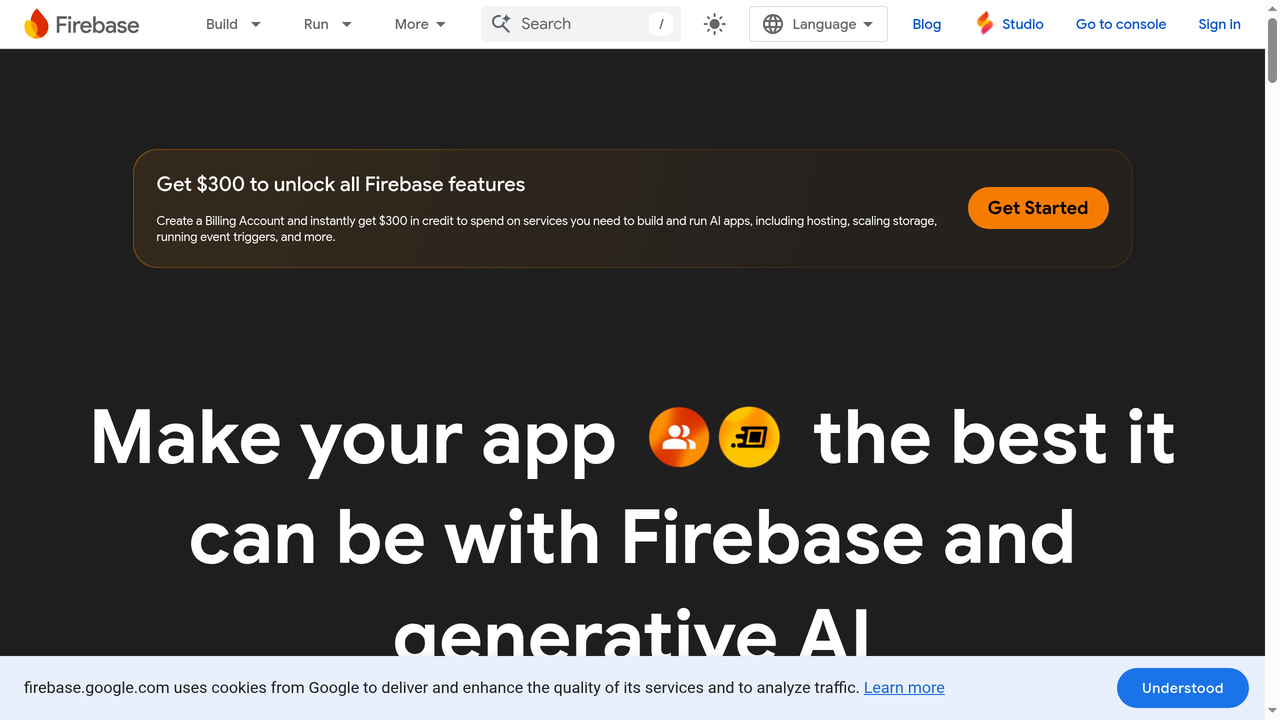Click the Sign in link
The width and height of the screenshot is (1280, 720).
(x=1218, y=23)
